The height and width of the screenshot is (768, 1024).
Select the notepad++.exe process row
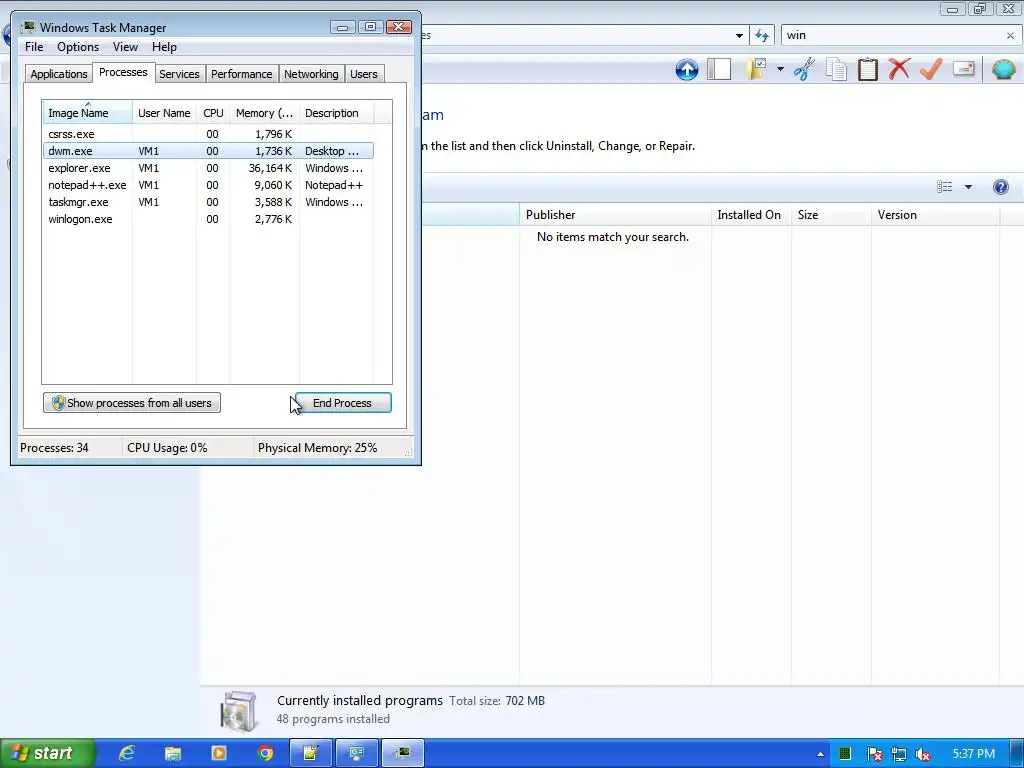[x=208, y=185]
